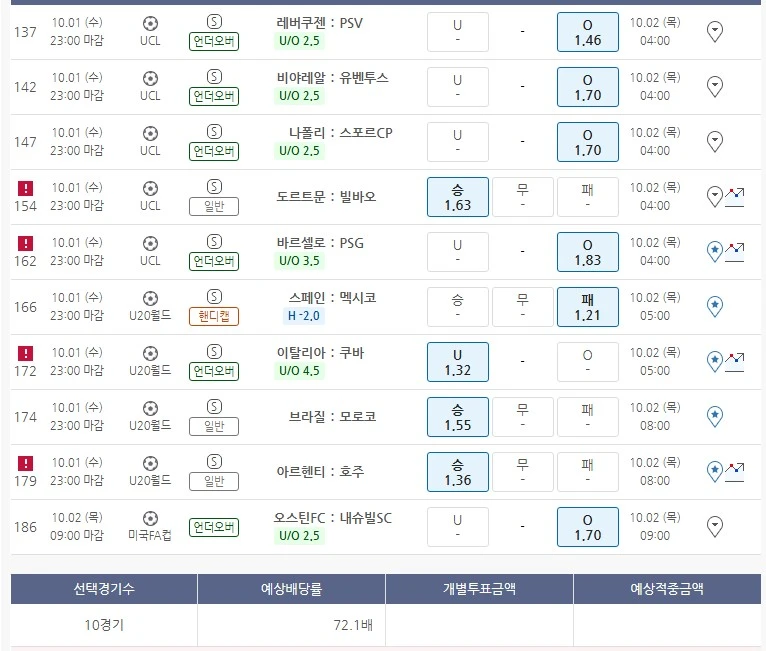The image size is (766, 651).
Task: Open the odds trend chart for 도르트문 vs 빌바오
Action: (x=736, y=195)
